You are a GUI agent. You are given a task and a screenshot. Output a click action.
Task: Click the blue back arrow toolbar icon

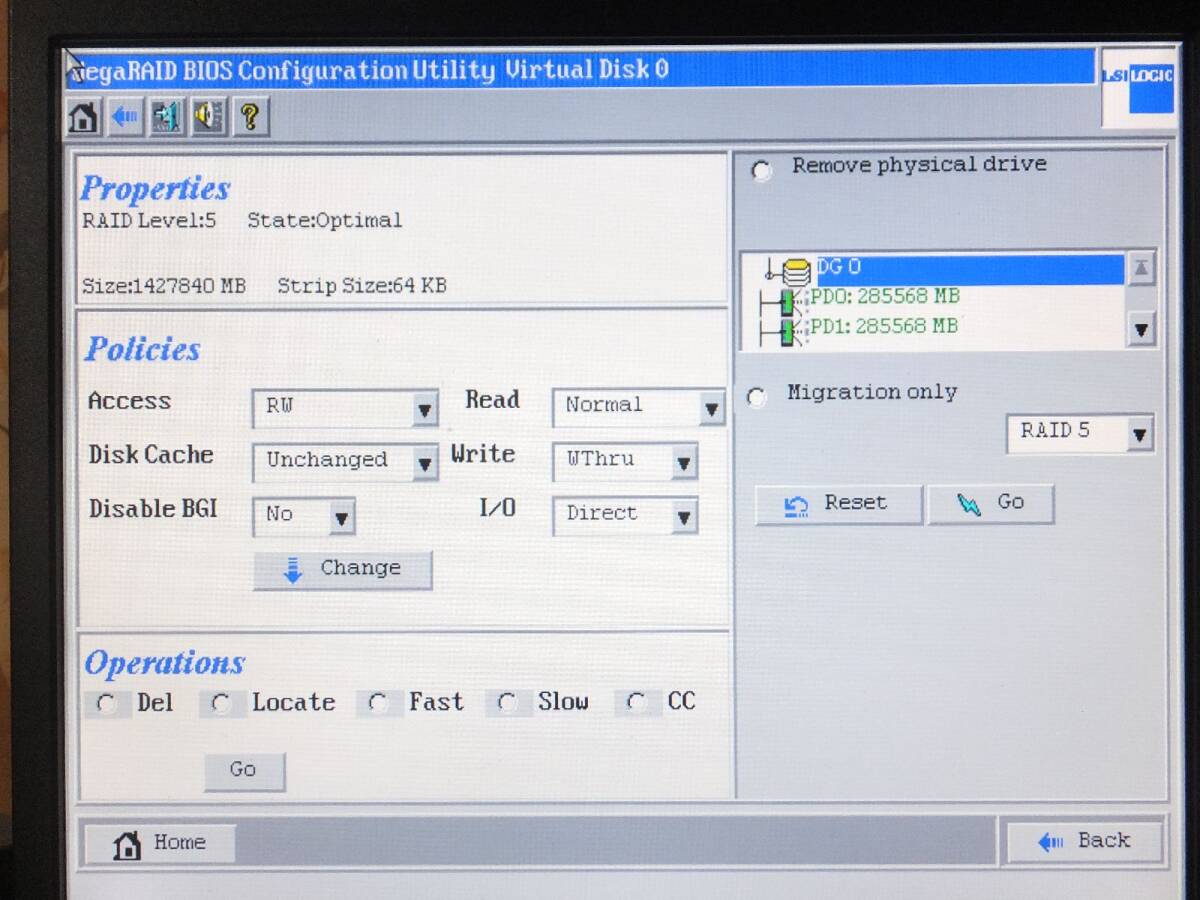(x=125, y=117)
